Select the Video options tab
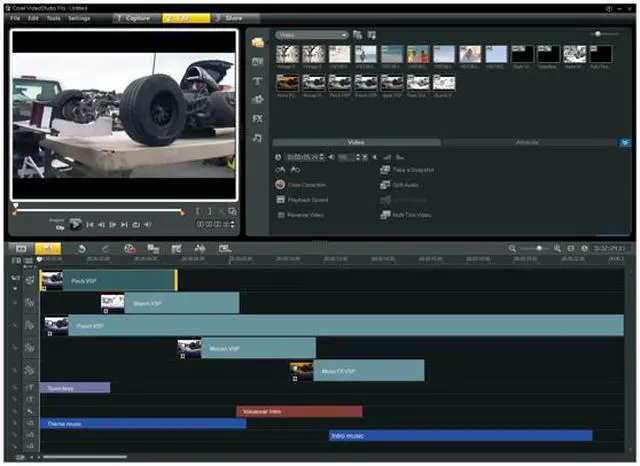 point(356,142)
